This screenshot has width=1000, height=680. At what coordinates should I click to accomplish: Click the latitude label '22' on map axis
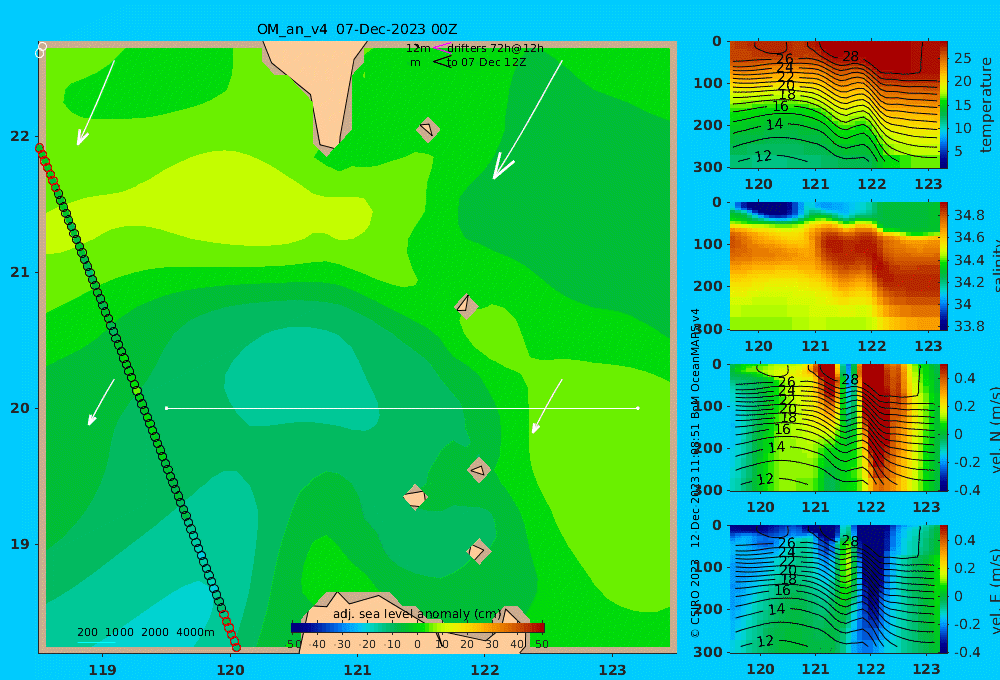(20, 136)
